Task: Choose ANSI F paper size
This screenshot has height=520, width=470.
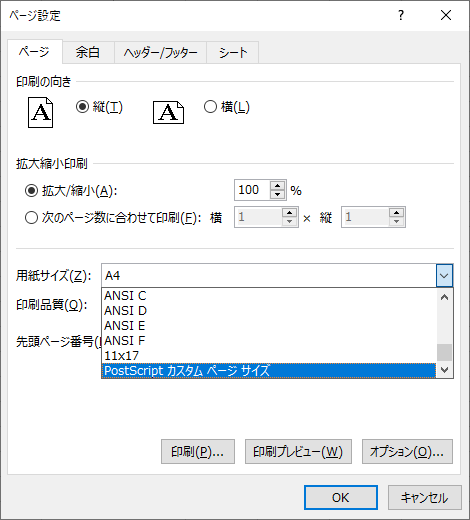Action: click(x=268, y=341)
